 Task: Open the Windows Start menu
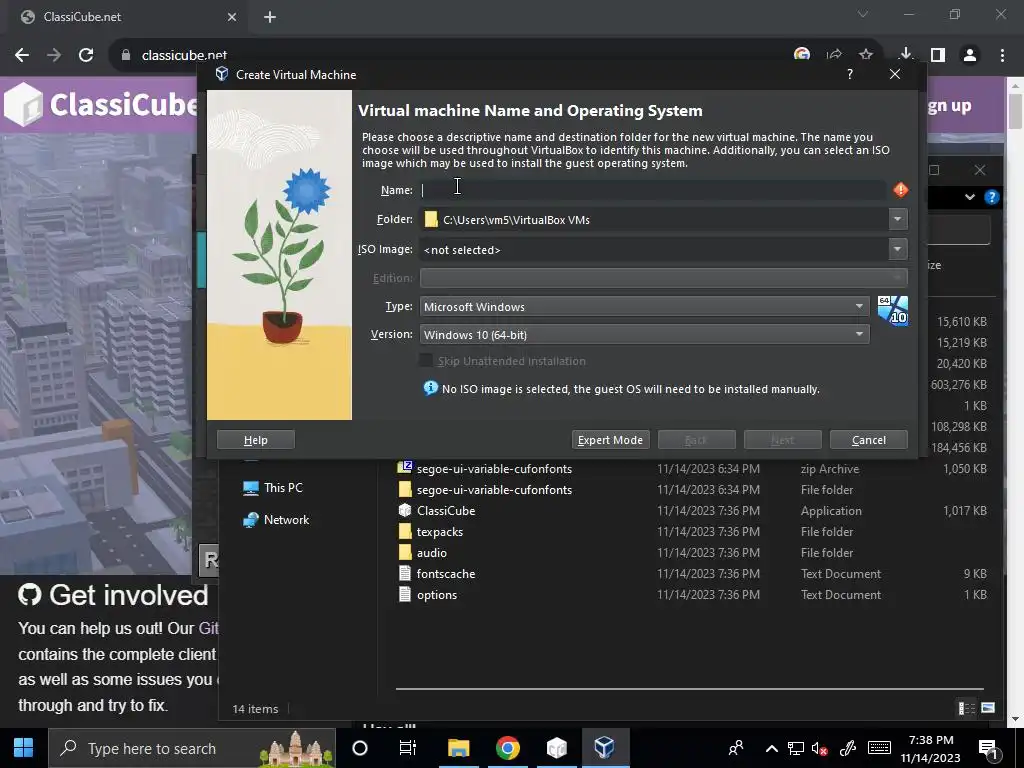tap(24, 748)
